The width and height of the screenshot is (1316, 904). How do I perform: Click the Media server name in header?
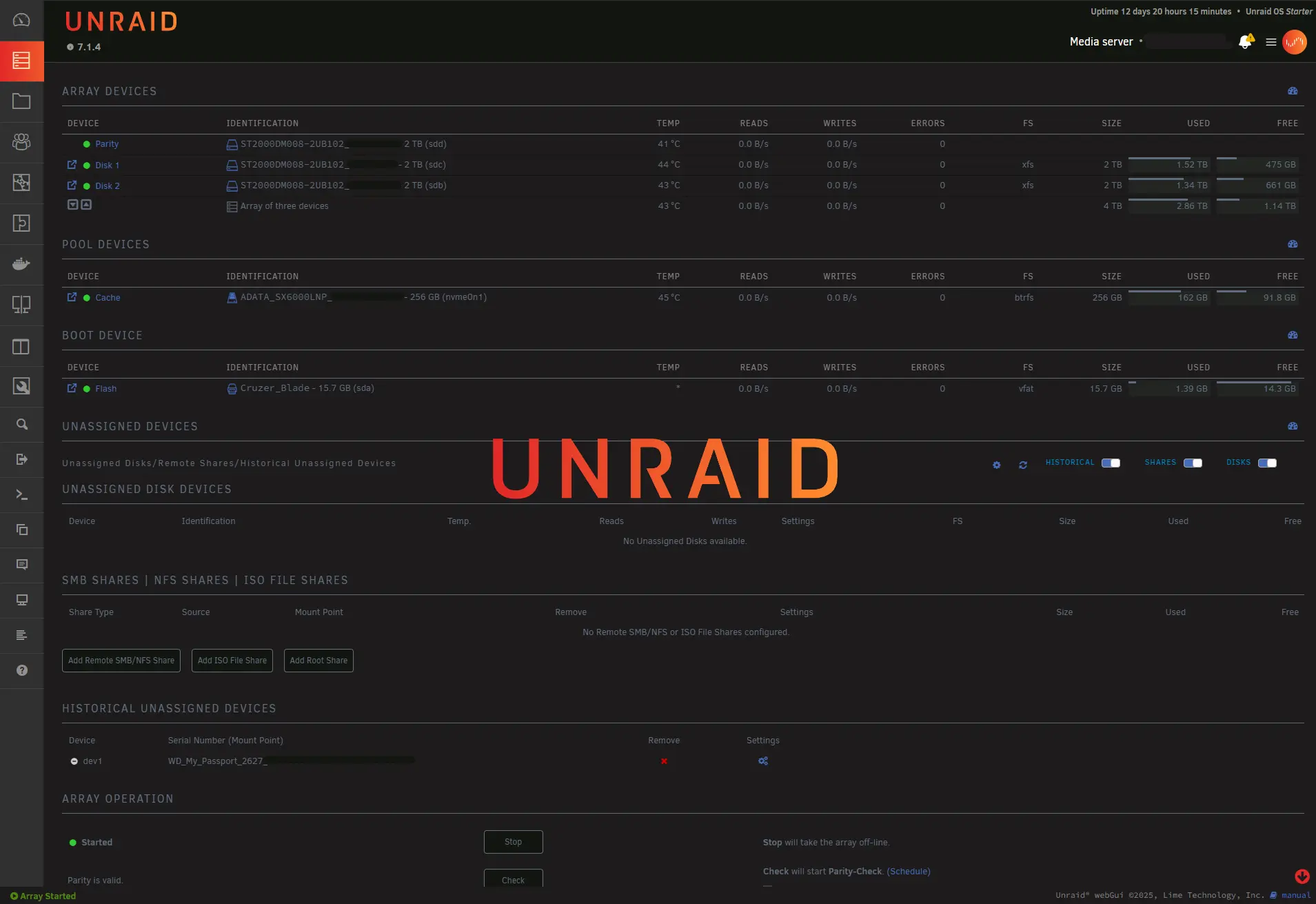click(x=1101, y=42)
